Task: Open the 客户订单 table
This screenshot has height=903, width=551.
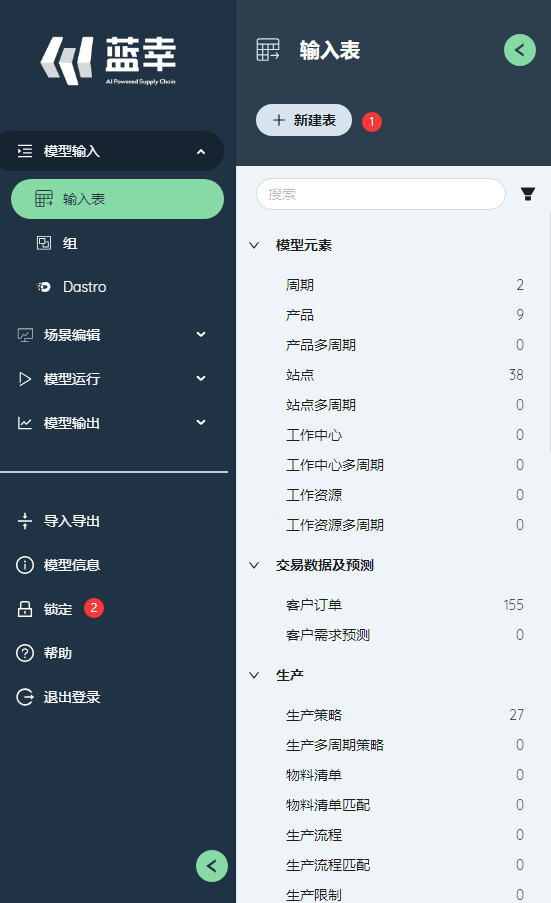Action: [404, 605]
